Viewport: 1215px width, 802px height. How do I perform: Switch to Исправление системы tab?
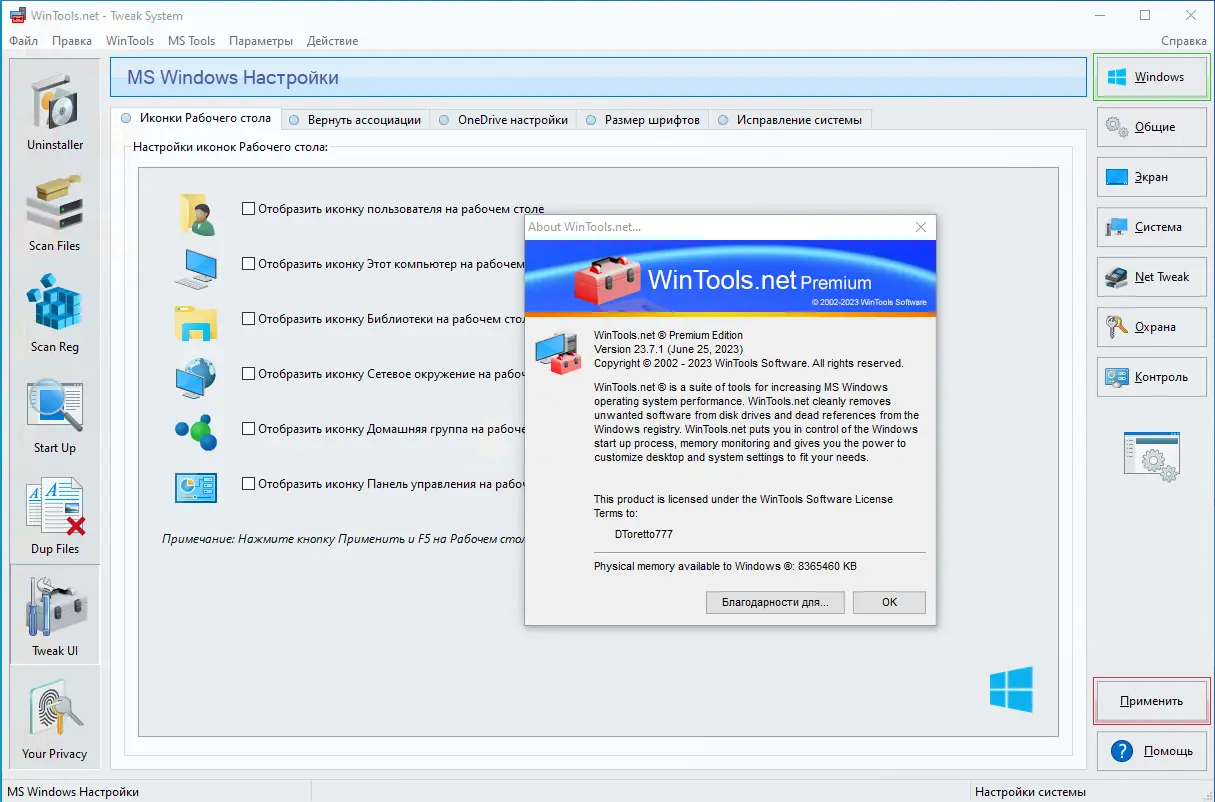[x=790, y=120]
